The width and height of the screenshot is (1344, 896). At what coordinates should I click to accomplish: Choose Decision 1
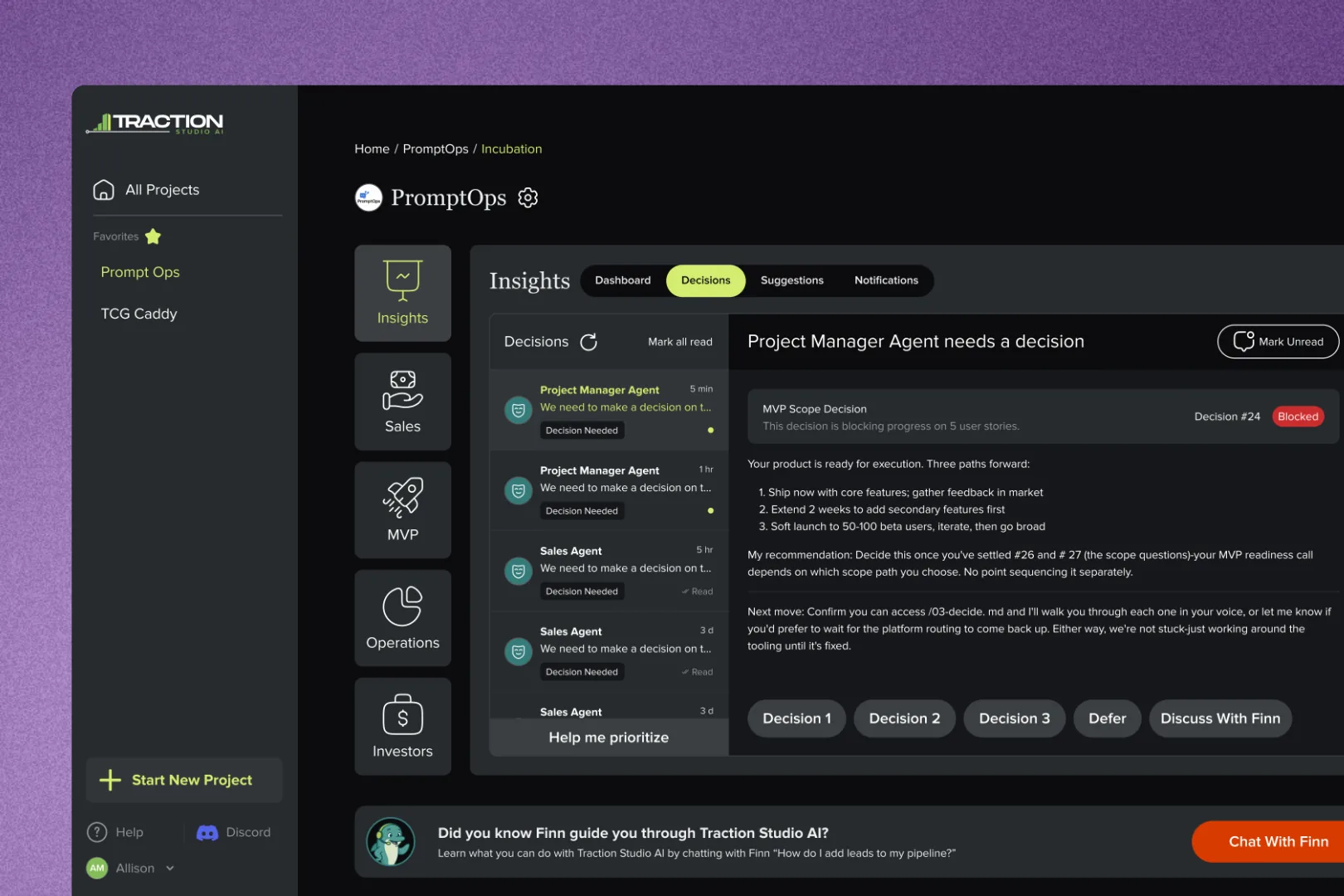click(796, 718)
